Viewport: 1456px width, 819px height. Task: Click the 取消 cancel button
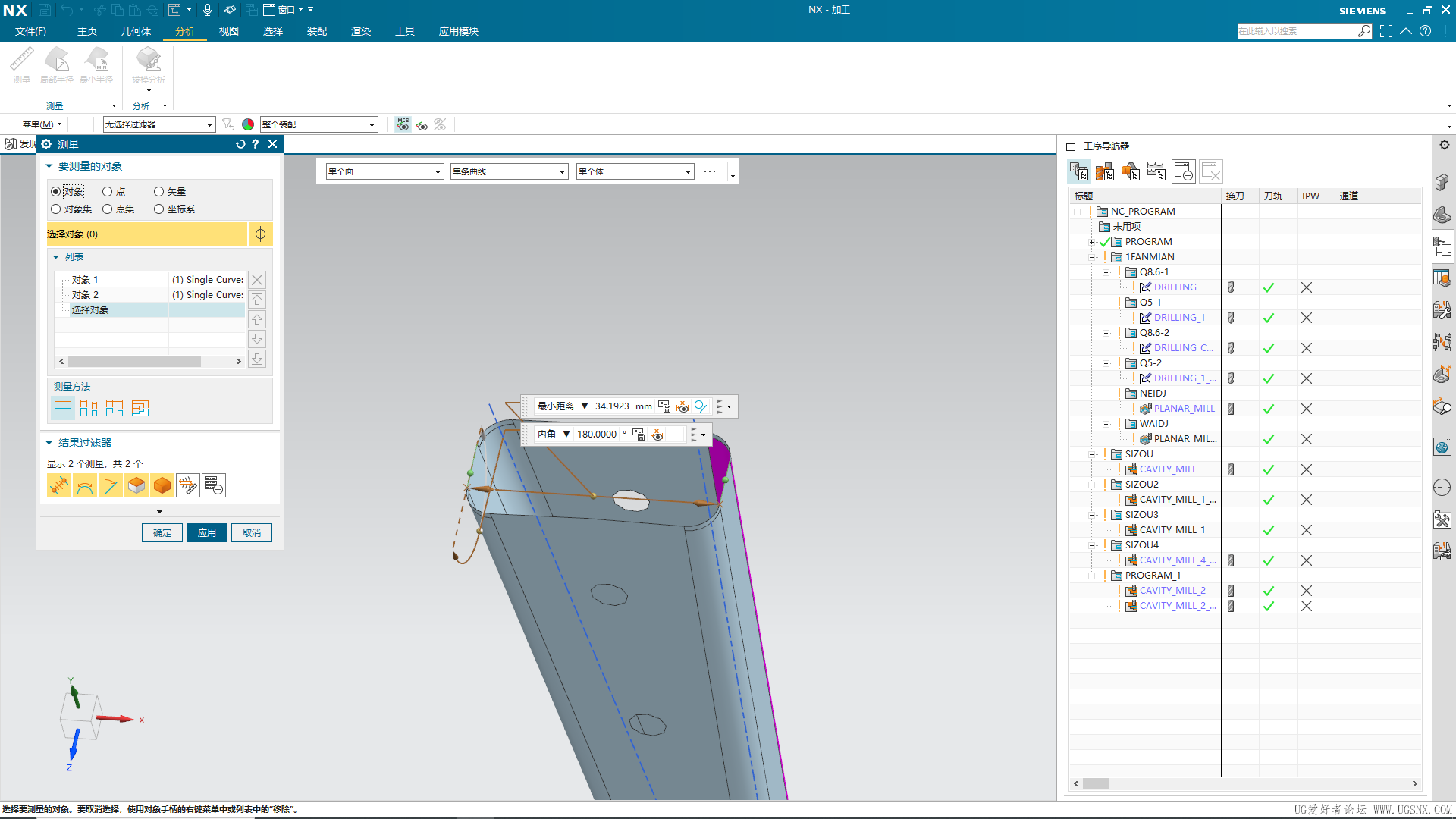(252, 532)
